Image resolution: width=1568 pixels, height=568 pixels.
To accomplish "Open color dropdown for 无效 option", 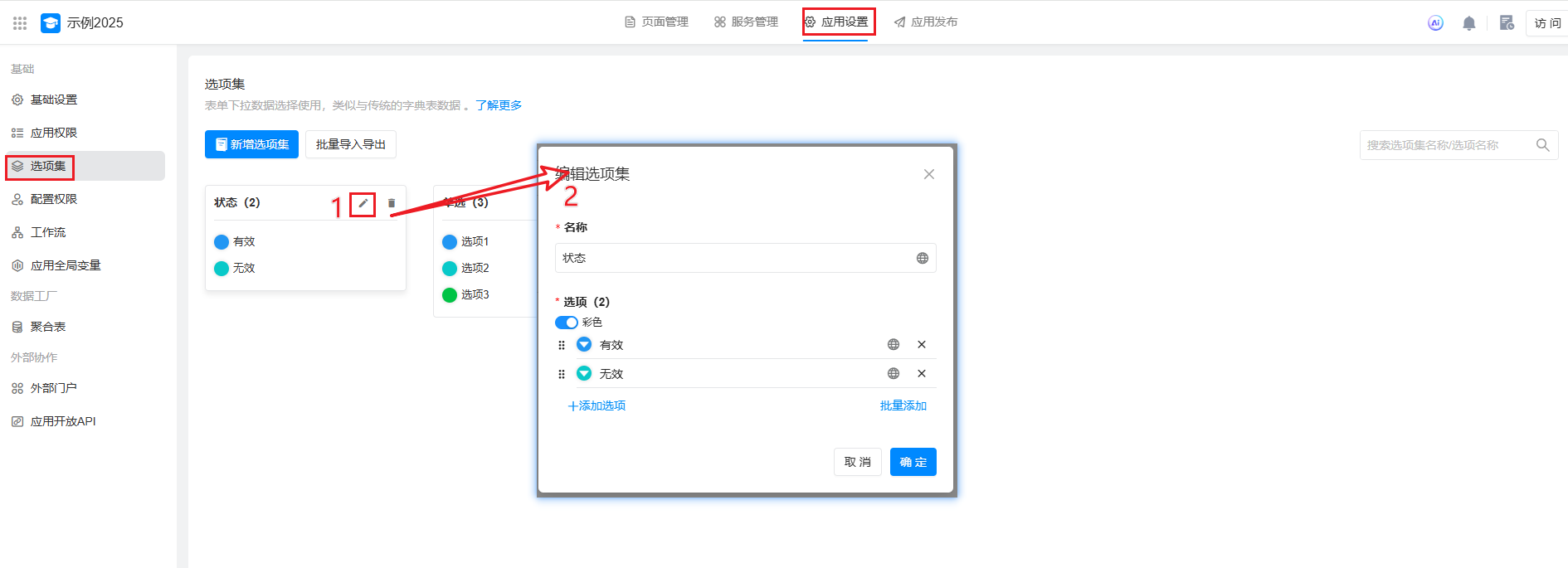I will tap(584, 374).
